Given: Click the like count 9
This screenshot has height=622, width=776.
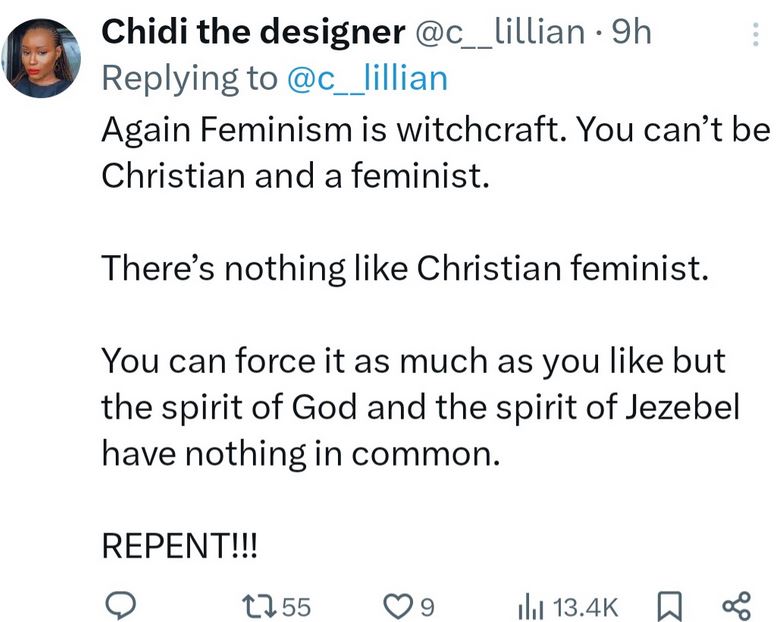Looking at the screenshot, I should [426, 606].
